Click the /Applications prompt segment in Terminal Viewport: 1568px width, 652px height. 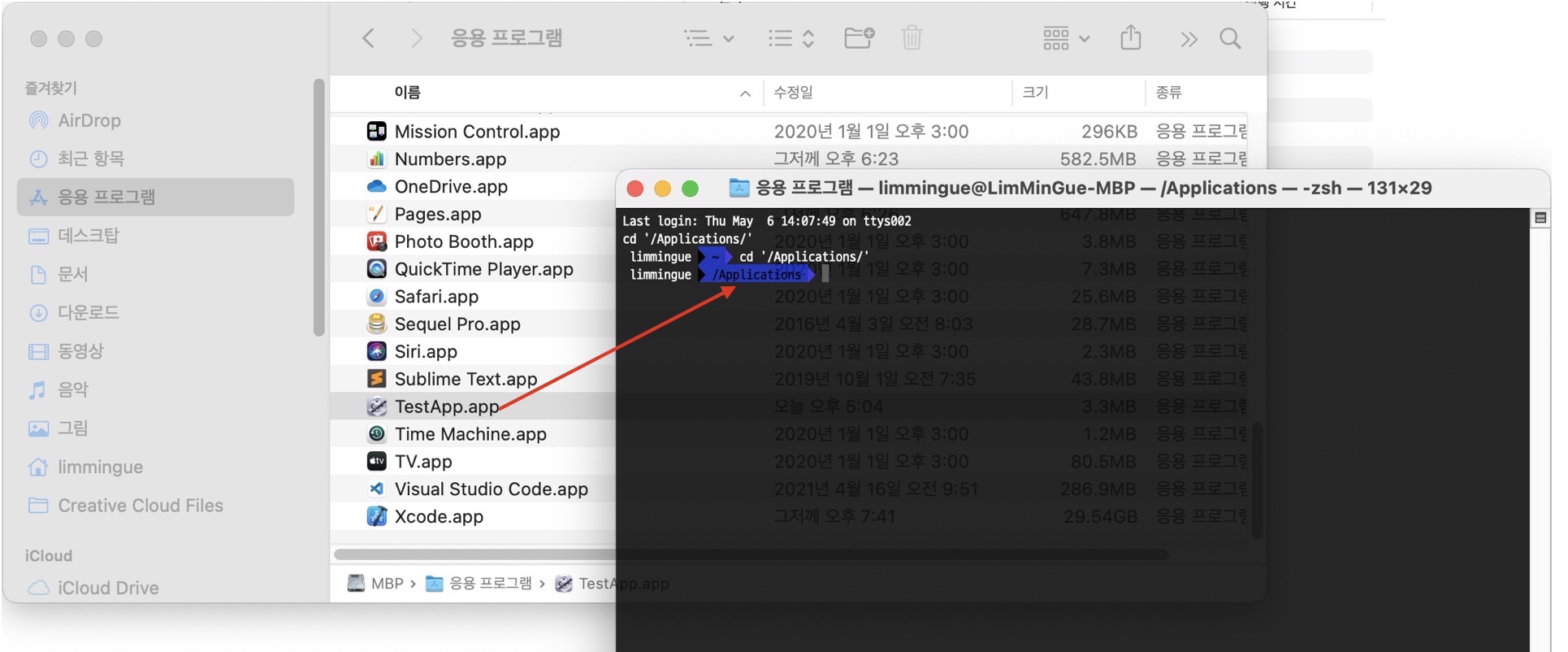[x=756, y=275]
